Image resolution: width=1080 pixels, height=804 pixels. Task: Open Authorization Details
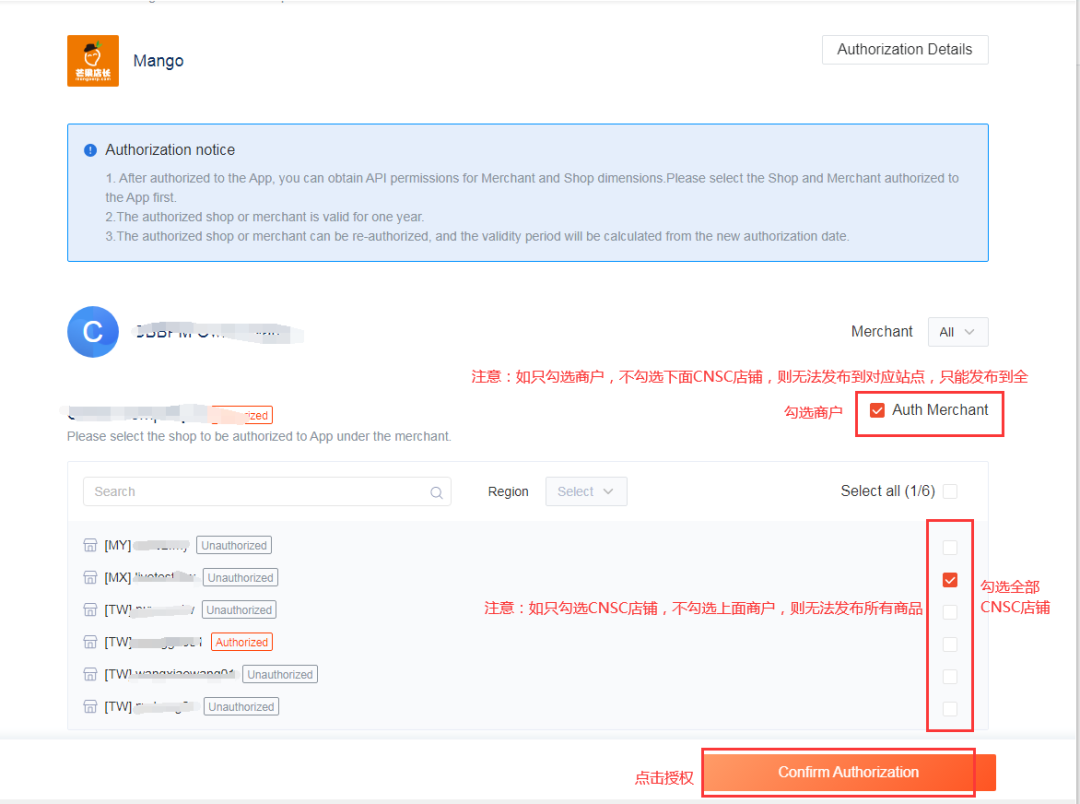coord(904,50)
